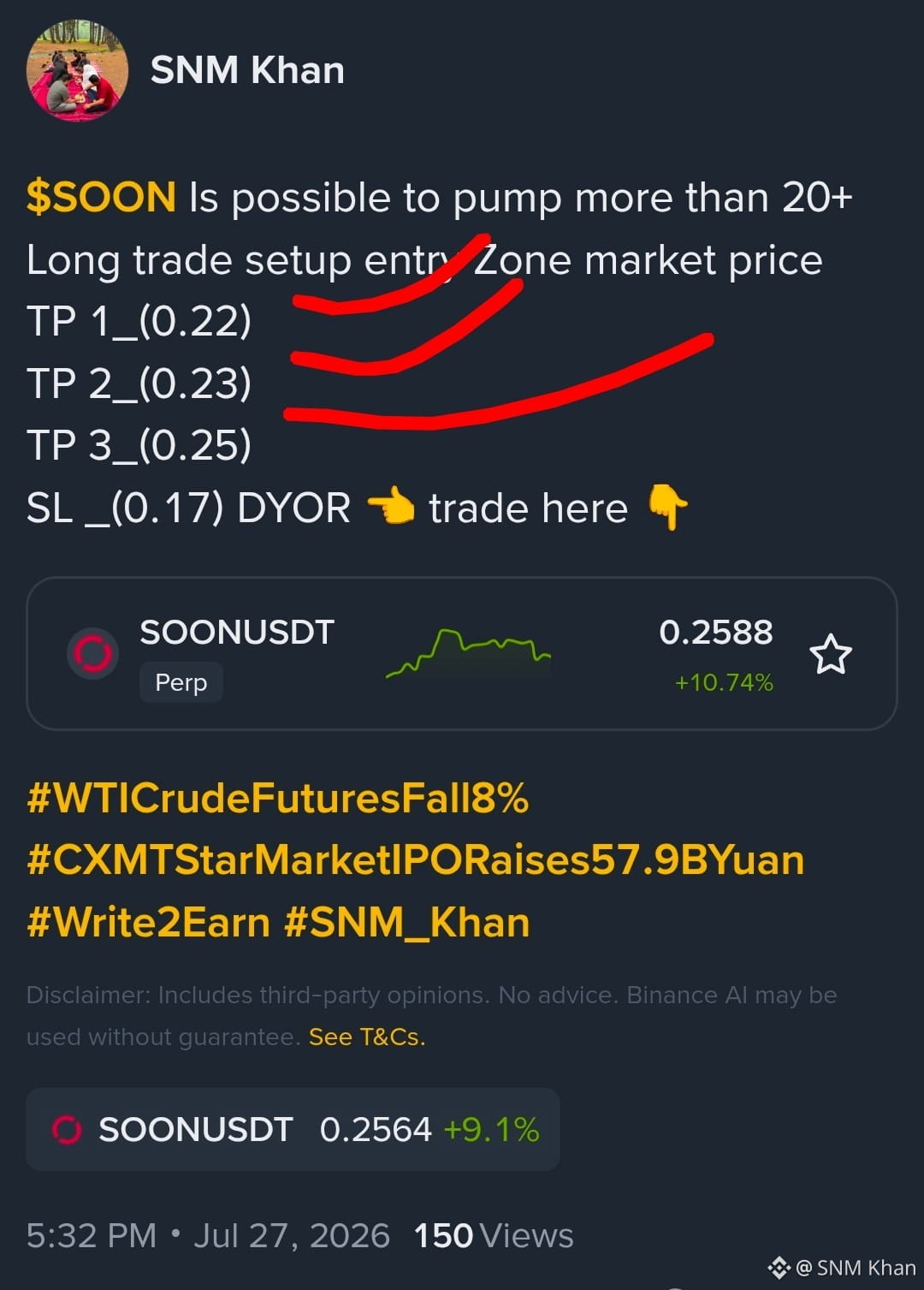This screenshot has height=1290, width=924.
Task: Tap the Perp tag badge
Action: pos(181,682)
